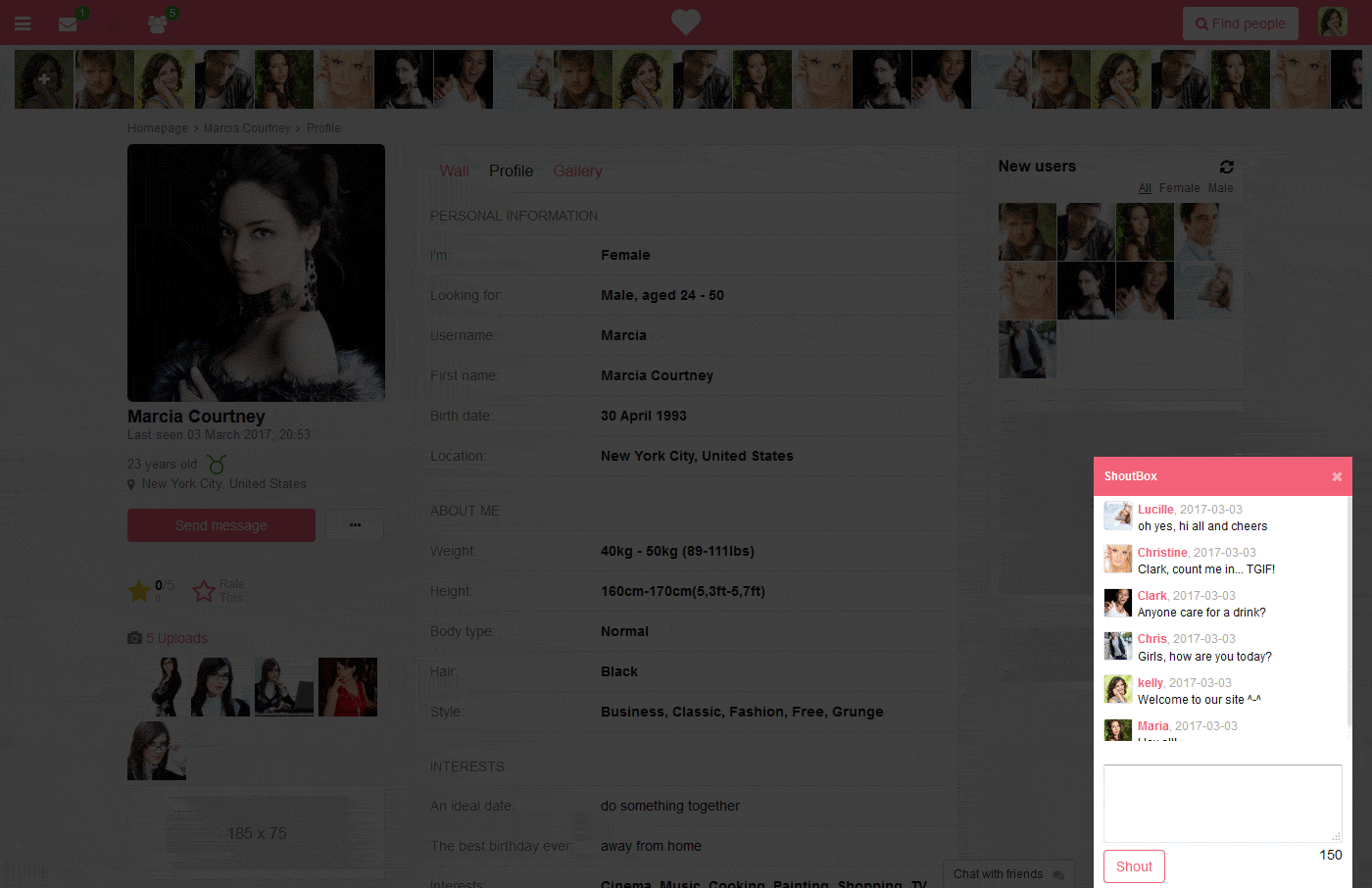Refresh the New users list
1372x888 pixels.
click(1226, 167)
